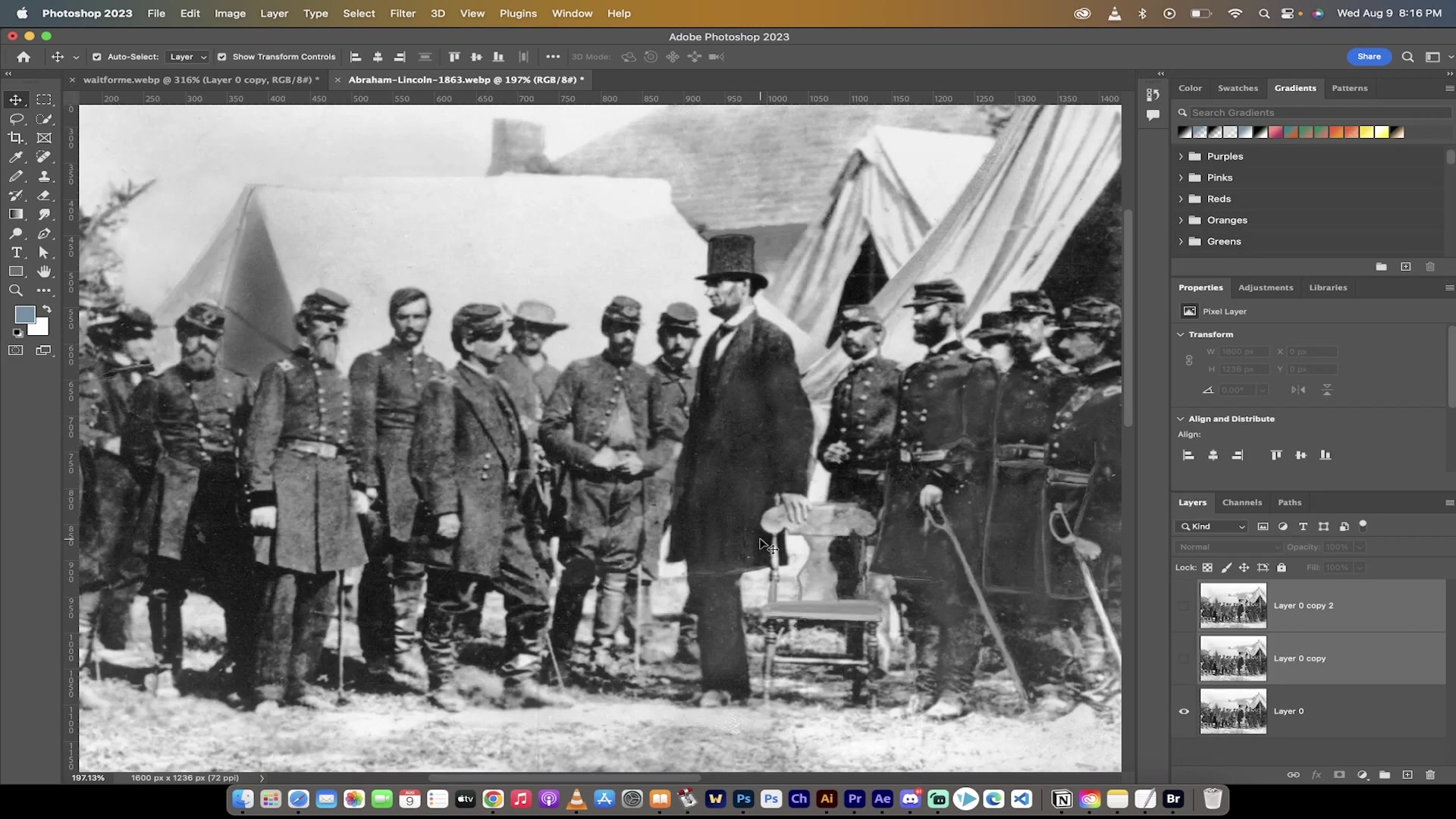This screenshot has height=819, width=1456.
Task: Select the Lasso tool
Action: (15, 118)
